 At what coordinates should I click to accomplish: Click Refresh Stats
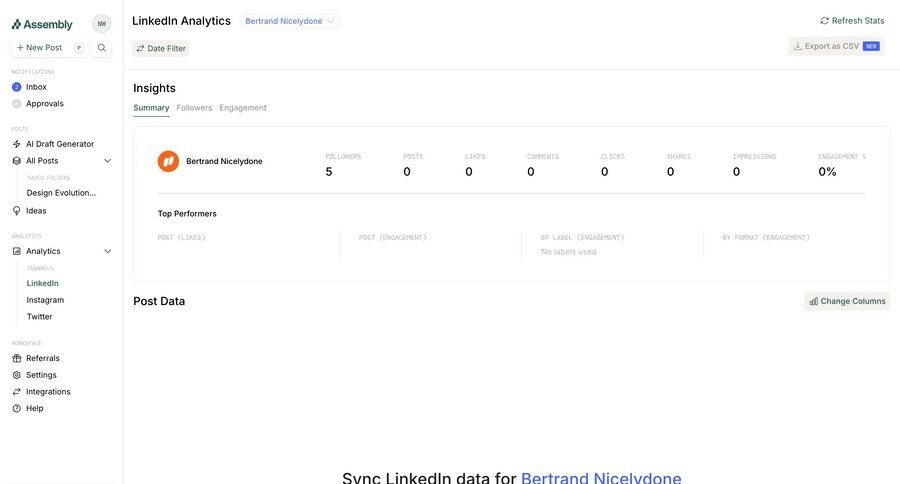tap(852, 21)
